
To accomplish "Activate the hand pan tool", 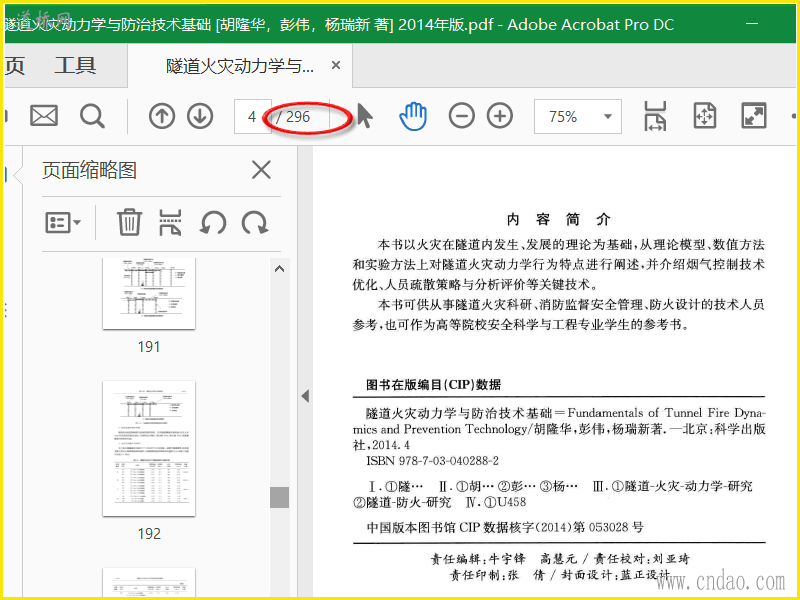I will [x=413, y=116].
